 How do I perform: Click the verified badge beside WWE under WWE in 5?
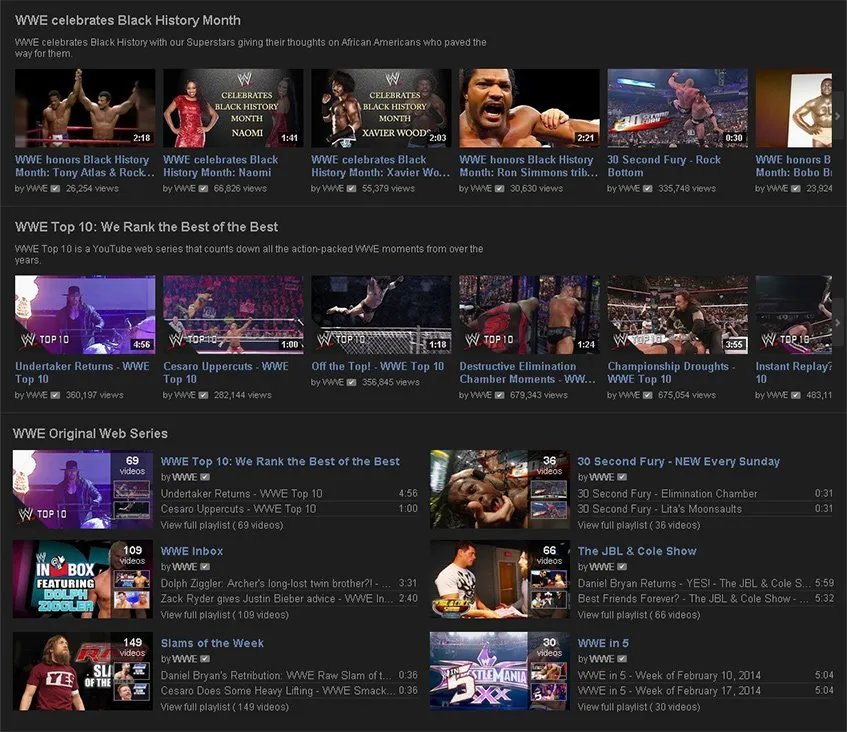[622, 659]
